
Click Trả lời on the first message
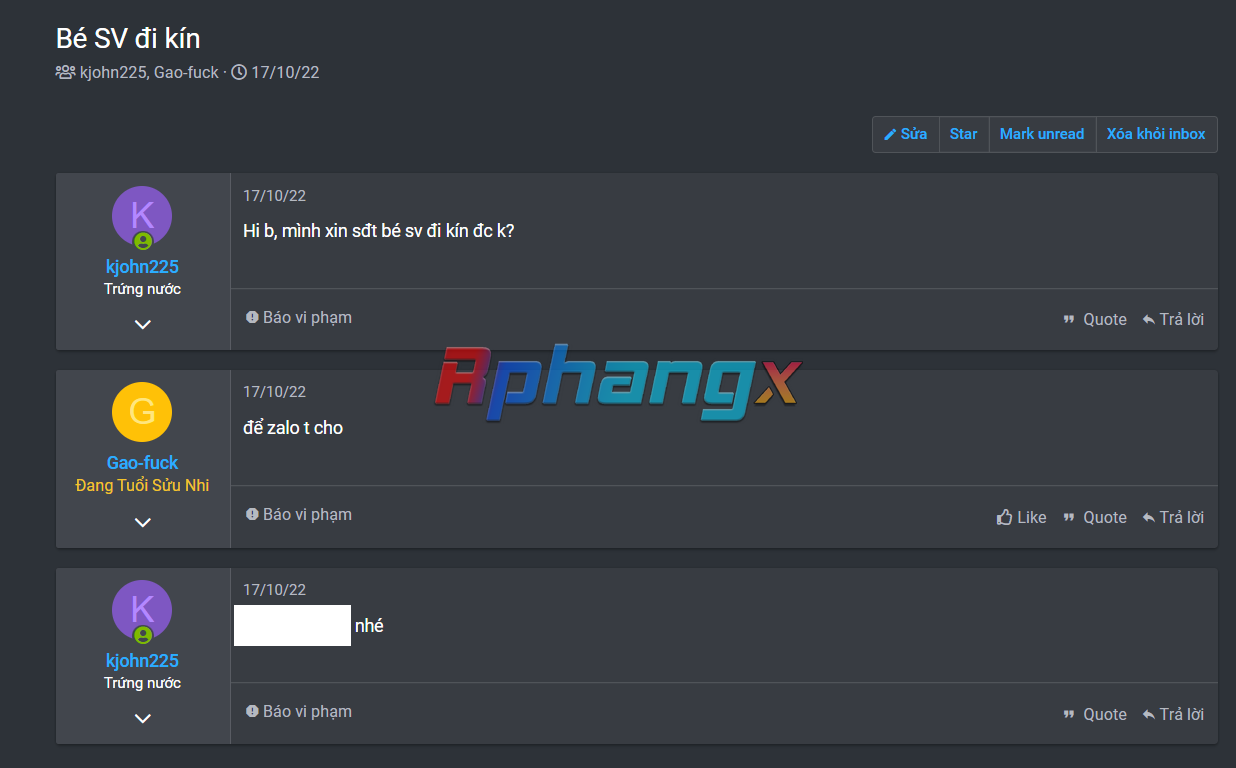pyautogui.click(x=1173, y=320)
